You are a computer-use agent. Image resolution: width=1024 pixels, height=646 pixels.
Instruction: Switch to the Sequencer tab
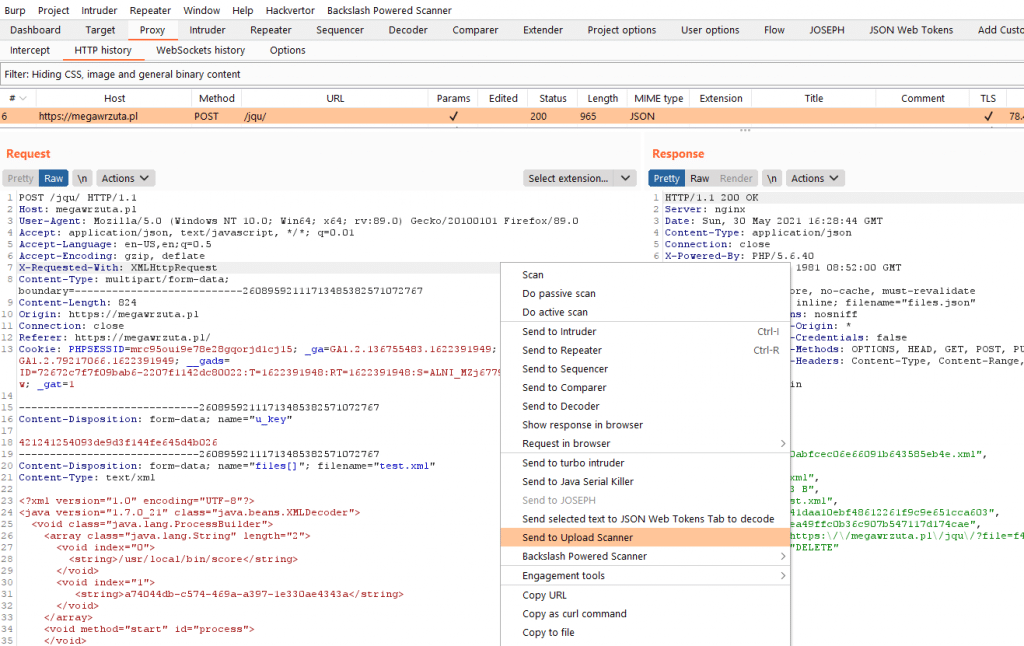click(x=340, y=30)
